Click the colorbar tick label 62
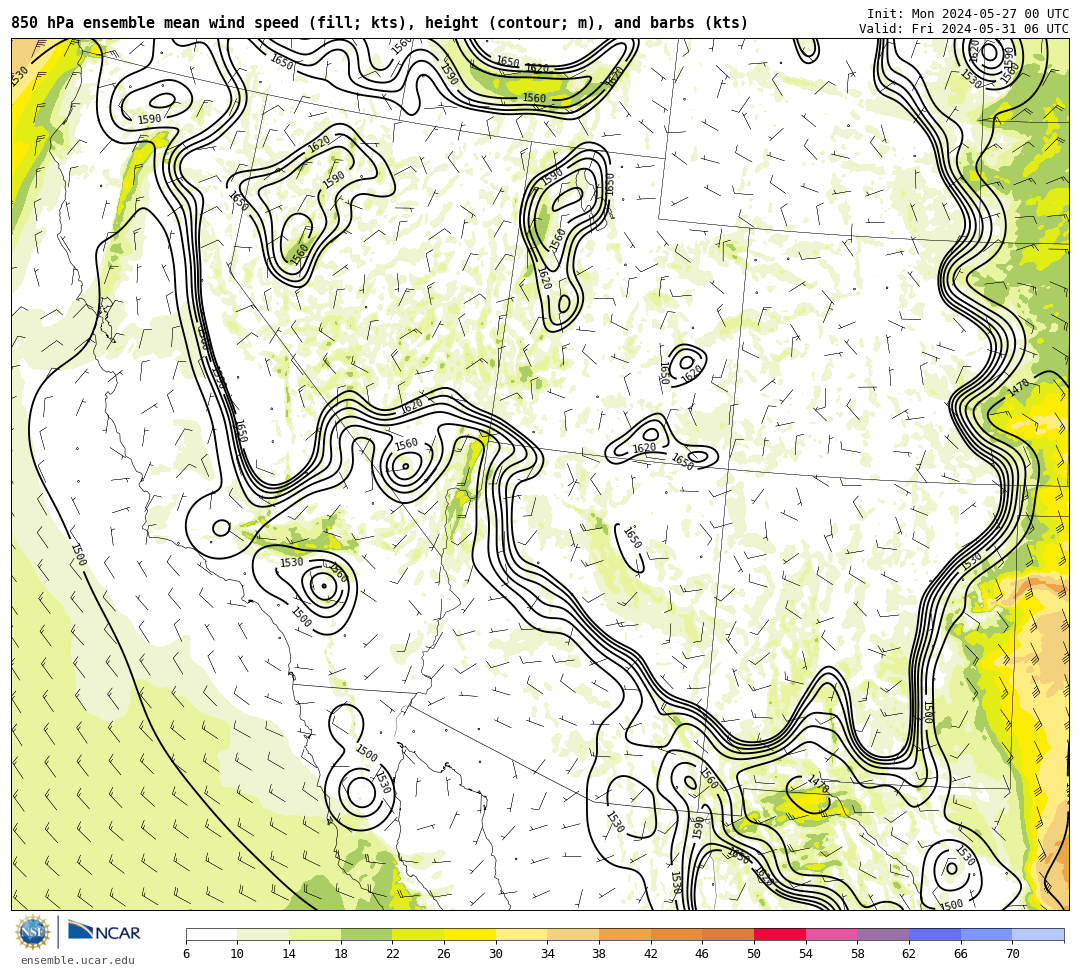Image resolution: width=1080 pixels, height=973 pixels. [x=909, y=954]
